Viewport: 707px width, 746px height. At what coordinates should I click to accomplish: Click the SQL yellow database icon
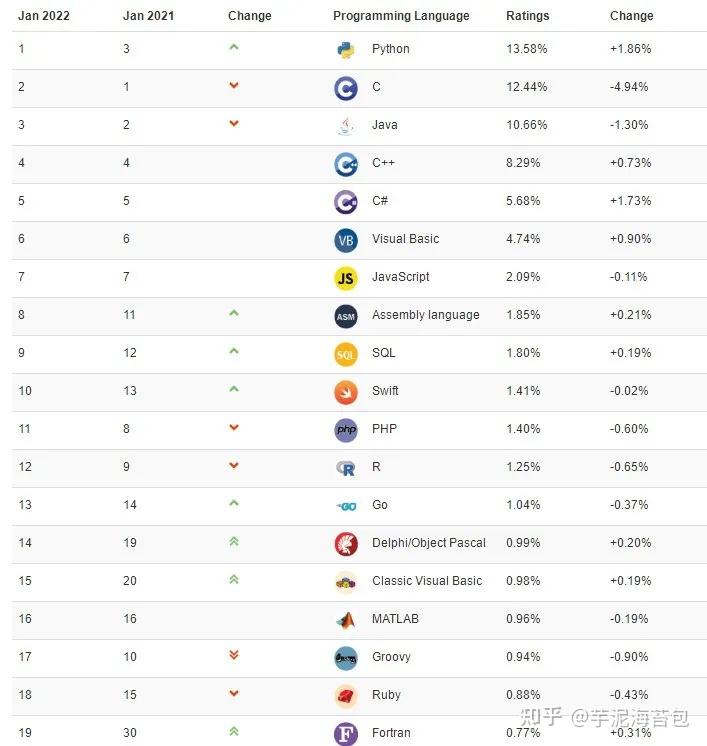pos(346,353)
